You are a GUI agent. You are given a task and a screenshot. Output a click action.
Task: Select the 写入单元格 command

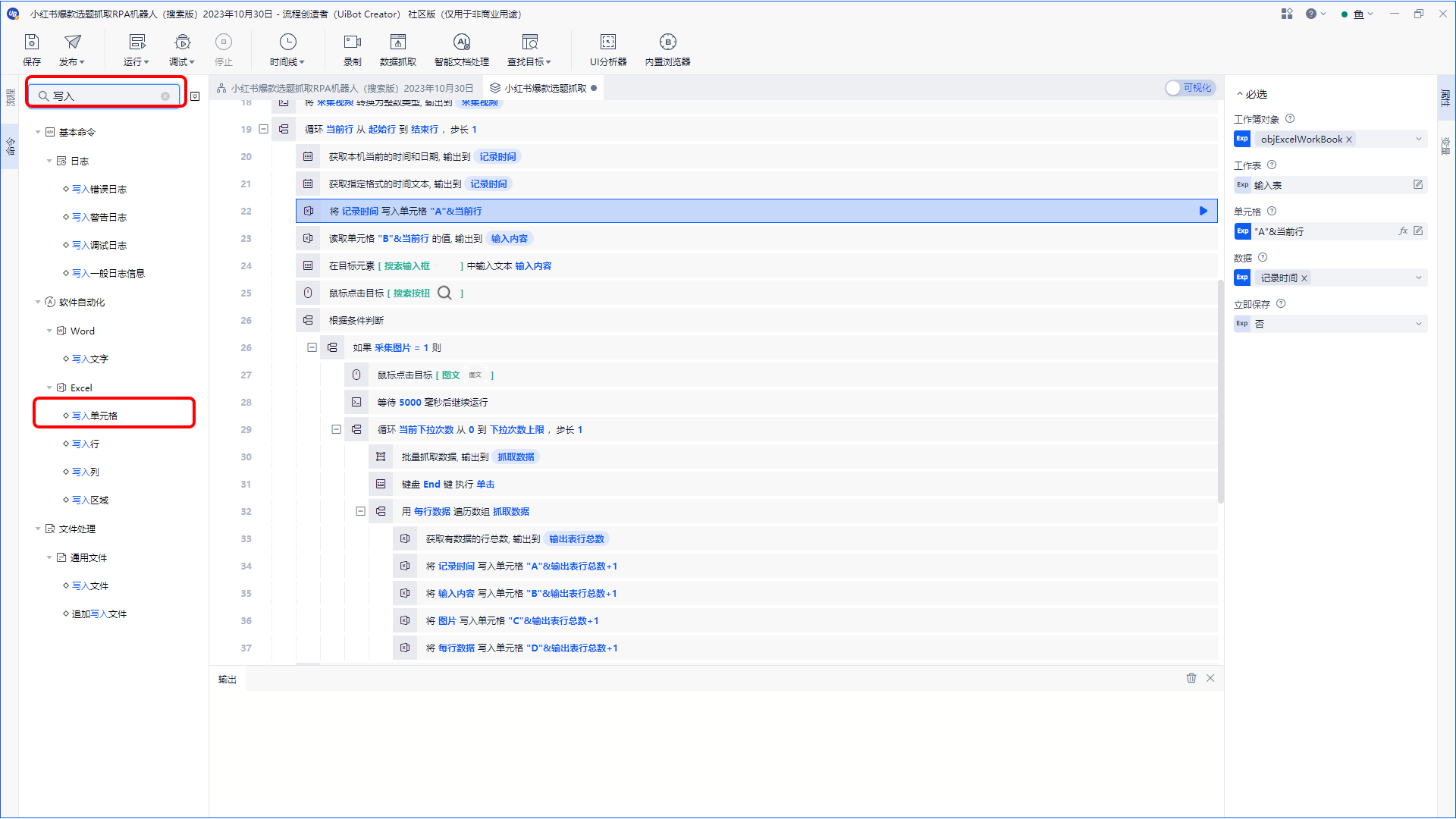pyautogui.click(x=95, y=416)
